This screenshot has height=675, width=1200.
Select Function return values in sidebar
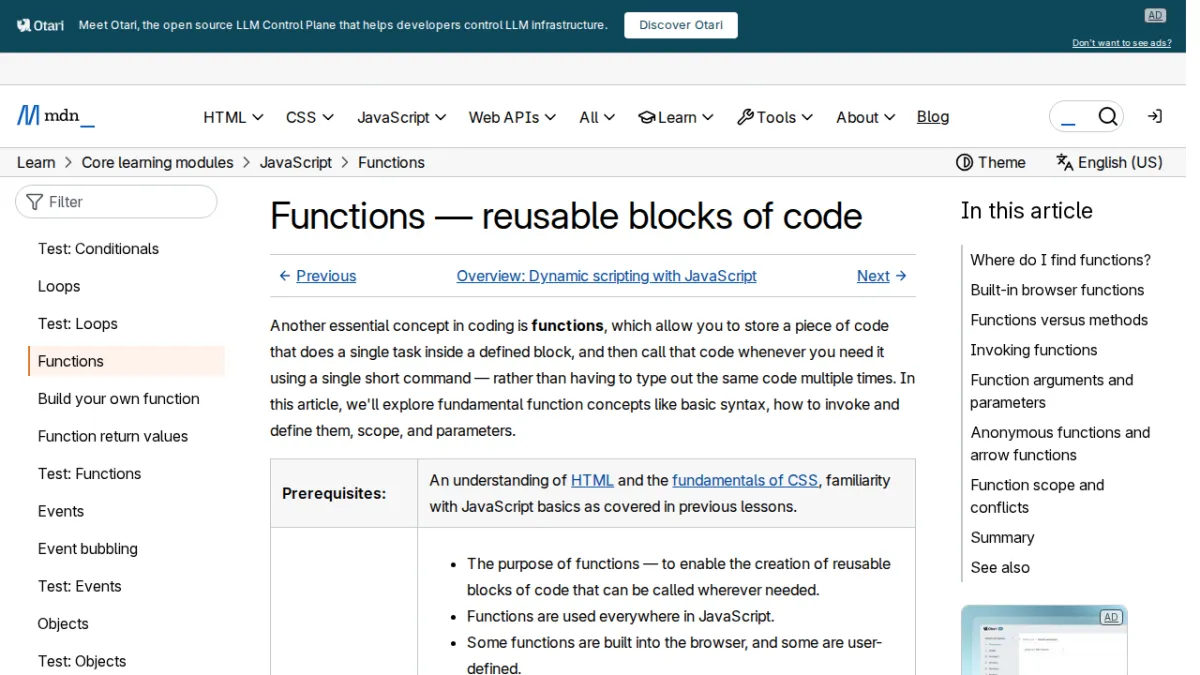point(113,436)
